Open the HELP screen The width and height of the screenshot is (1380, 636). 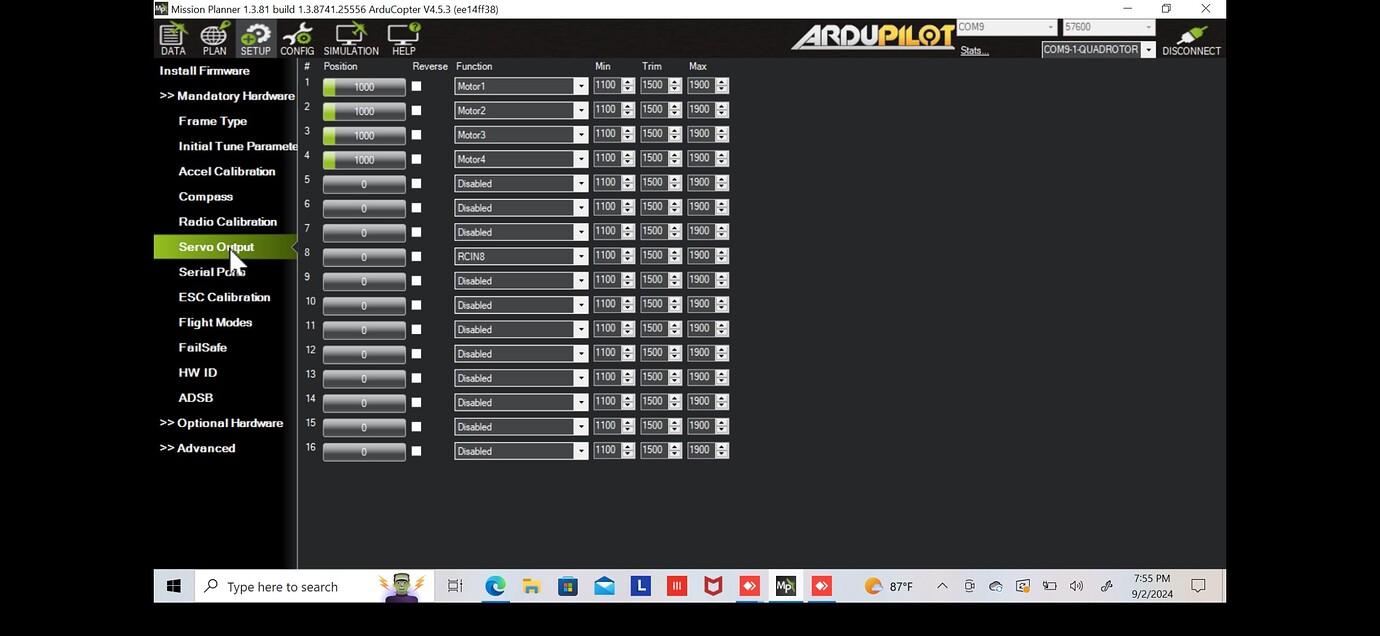403,38
